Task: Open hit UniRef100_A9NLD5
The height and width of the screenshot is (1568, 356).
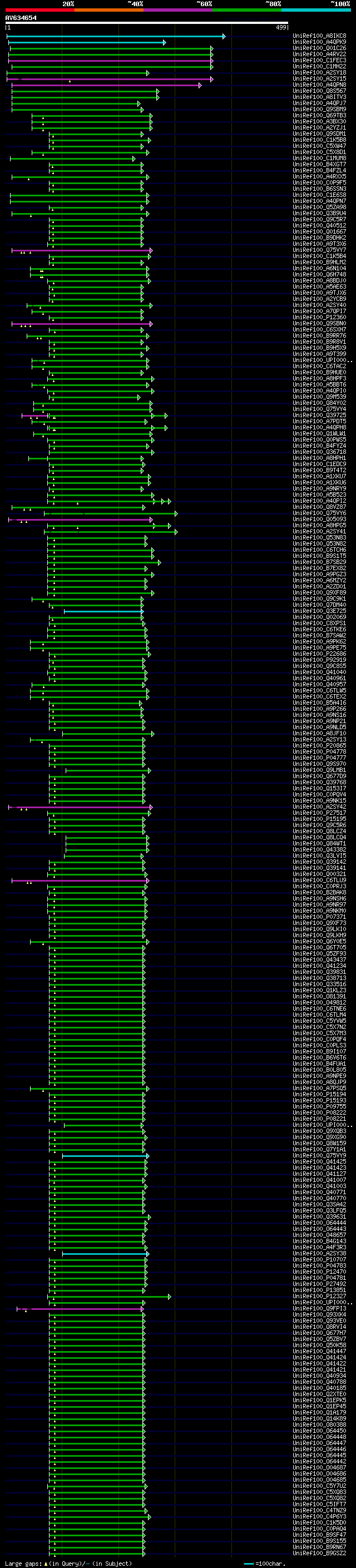Action: 319,727
